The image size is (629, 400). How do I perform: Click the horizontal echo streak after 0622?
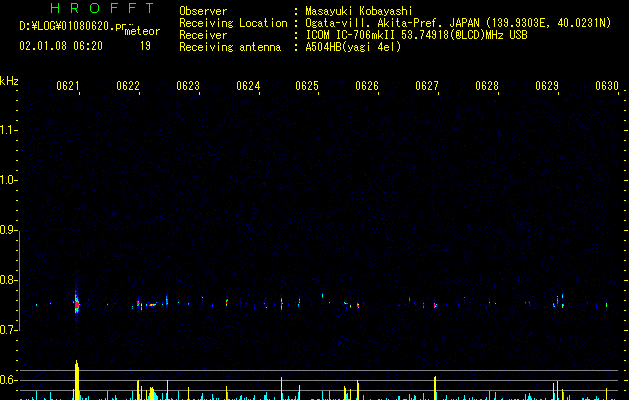point(152,305)
